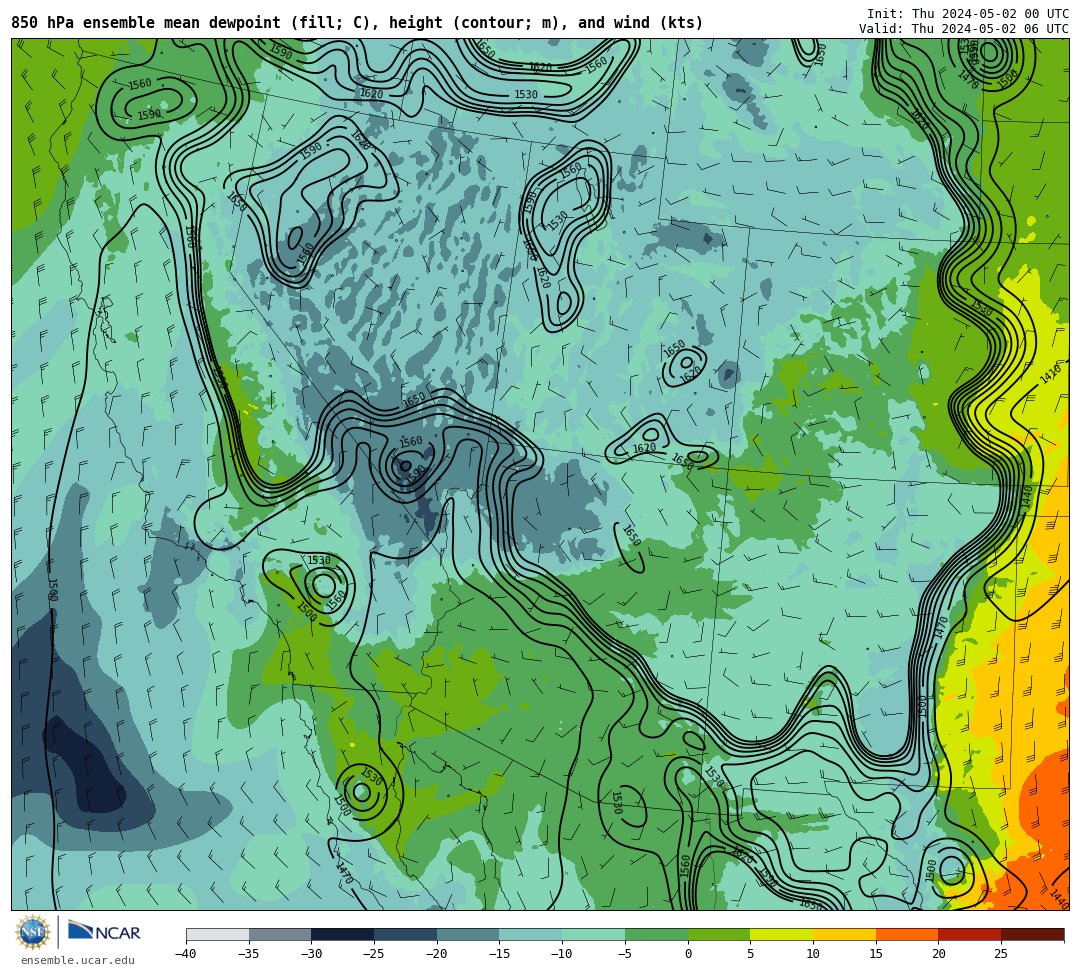Pick the -20 to -15 slate teal swatch
Screen dimensions: 1080x973
tap(468, 934)
